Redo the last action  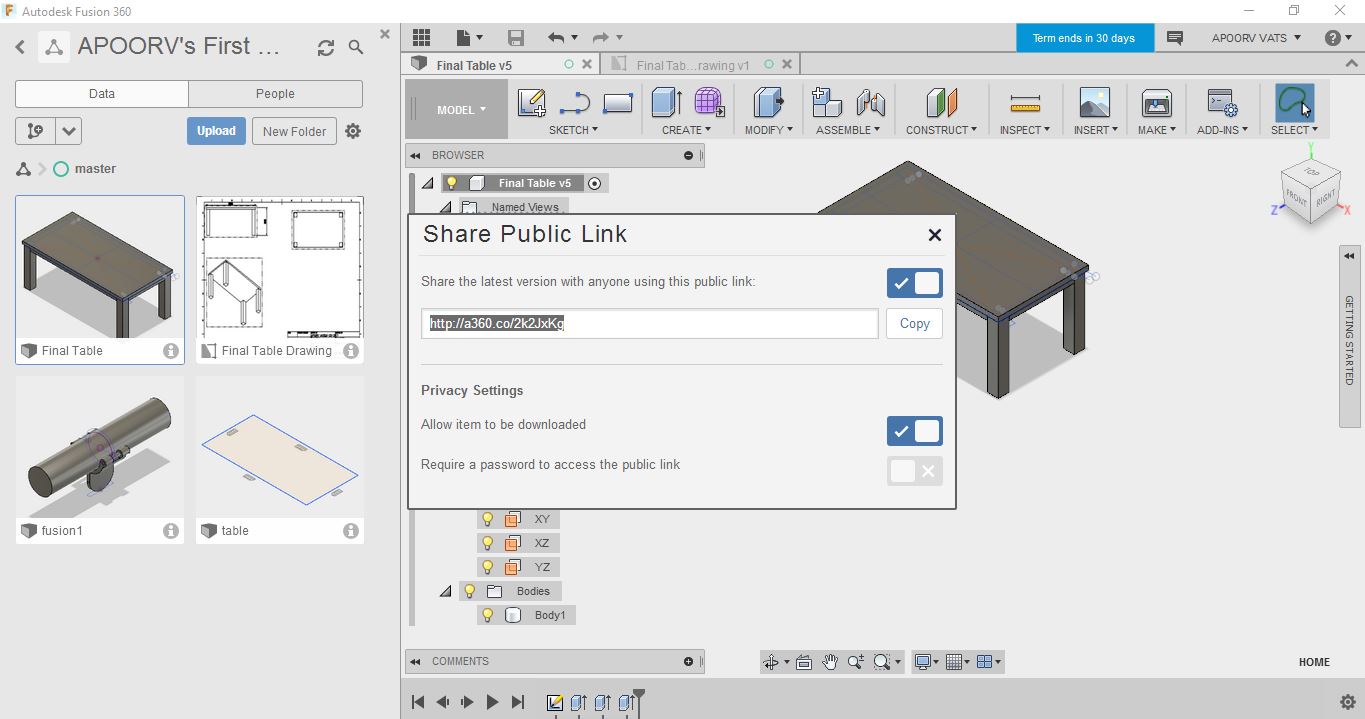point(601,37)
